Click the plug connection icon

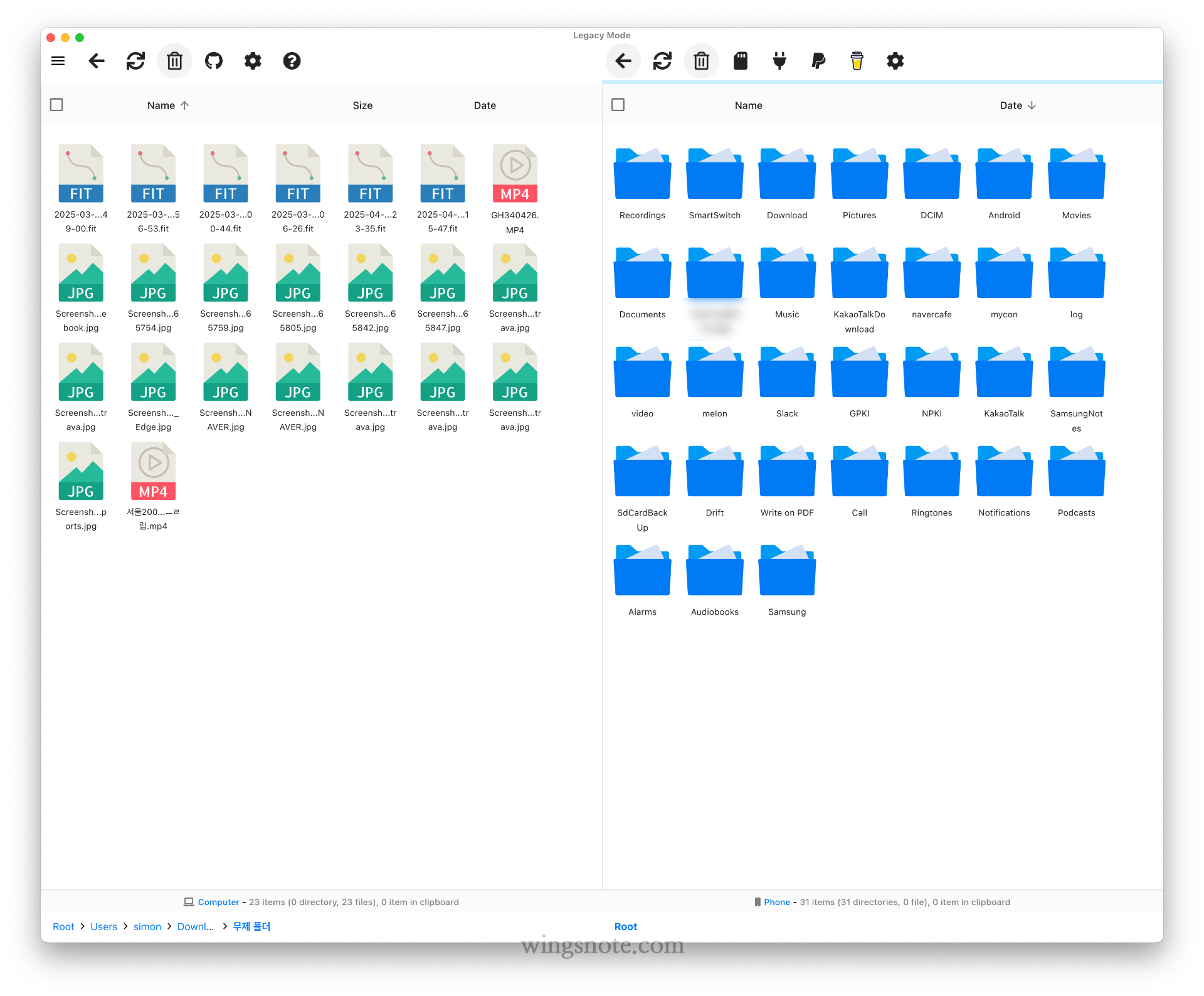tap(779, 61)
